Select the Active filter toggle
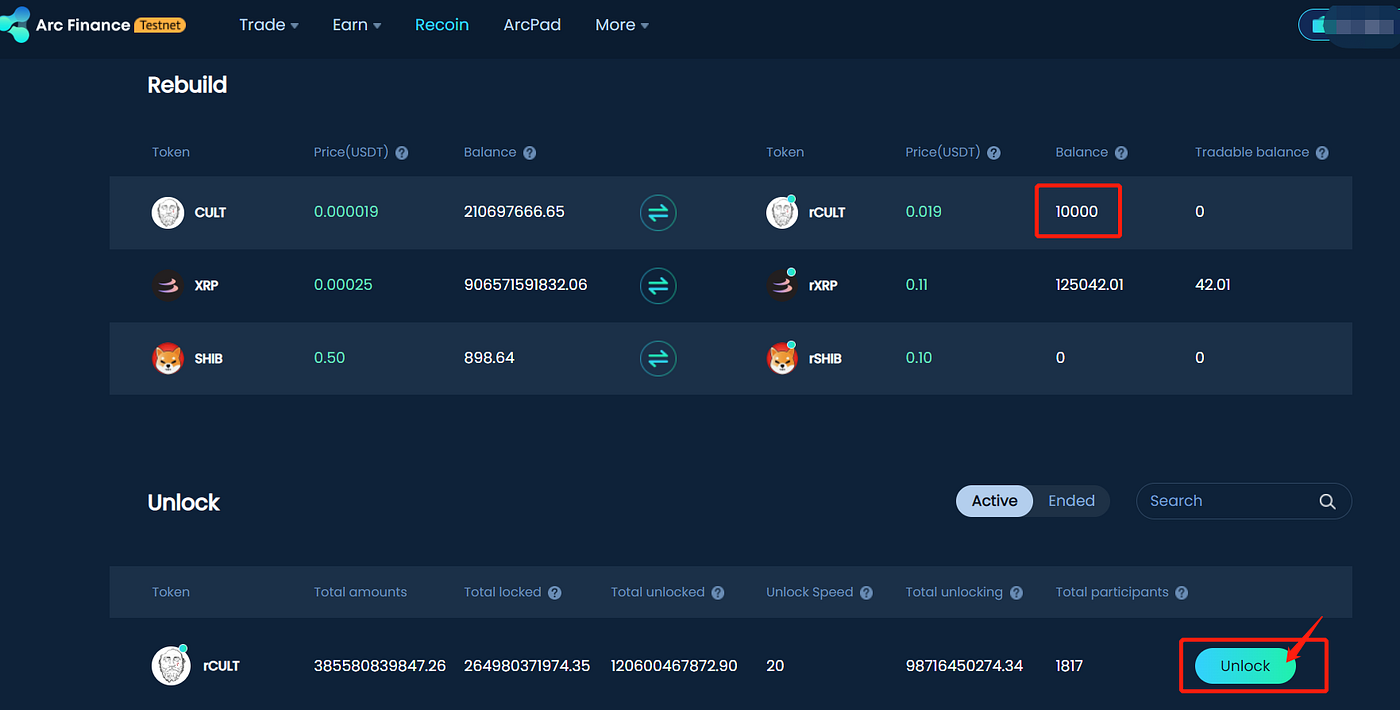Screen dimensions: 1400x710 (x=994, y=501)
